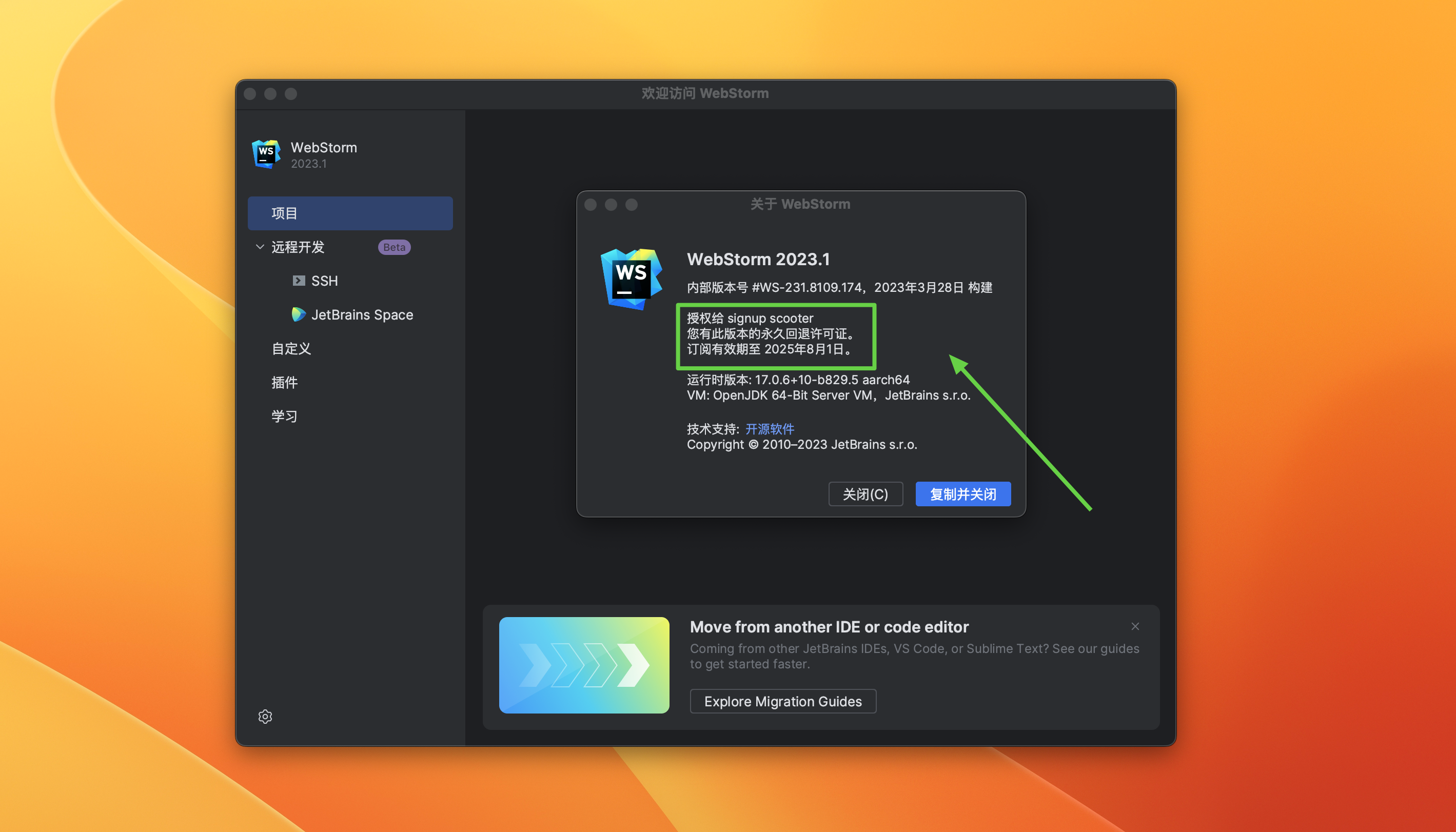Switch to the 自定义 tab
This screenshot has width=1456, height=832.
tap(291, 349)
